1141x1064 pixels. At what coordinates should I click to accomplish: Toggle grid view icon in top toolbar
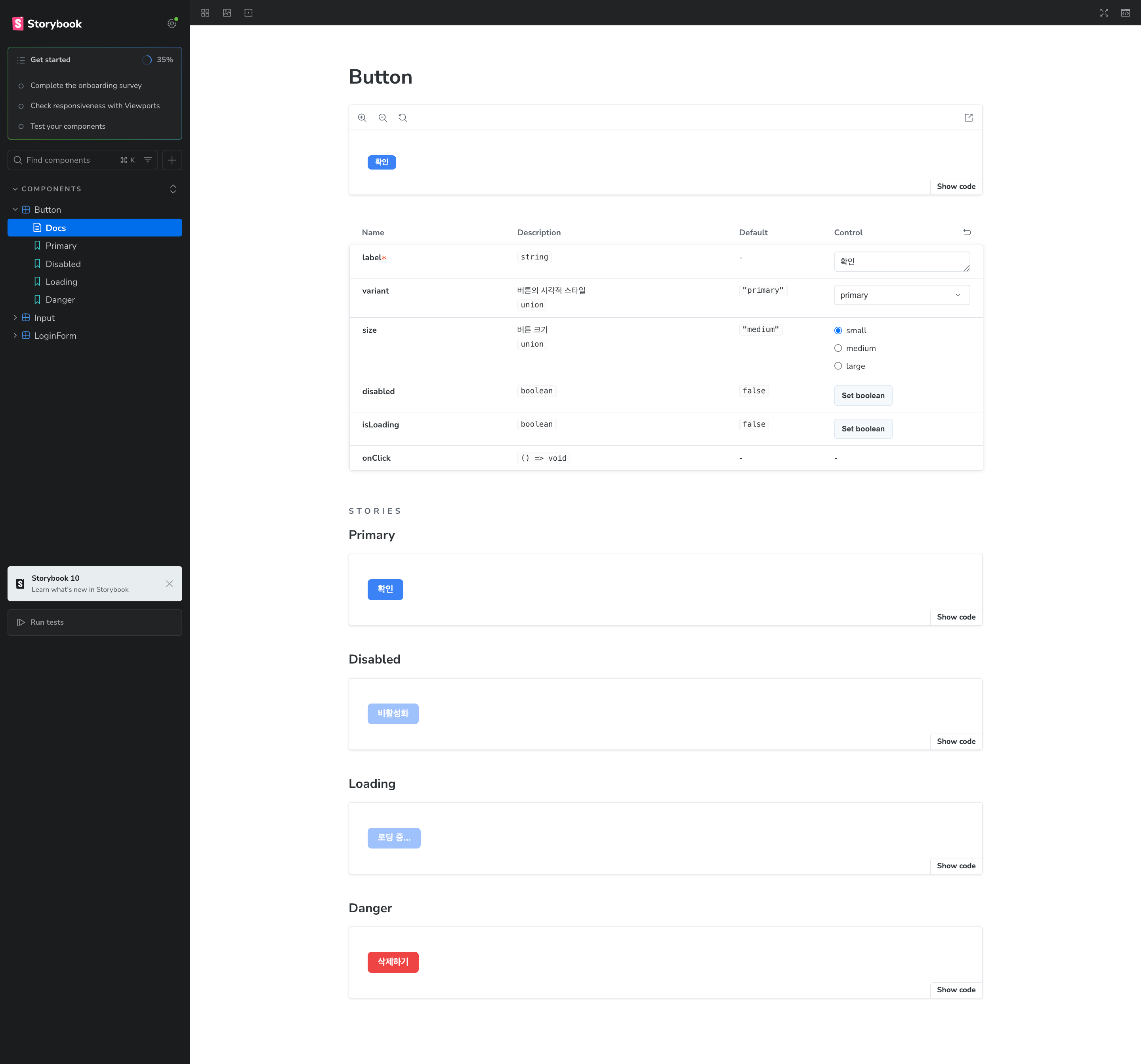click(206, 13)
